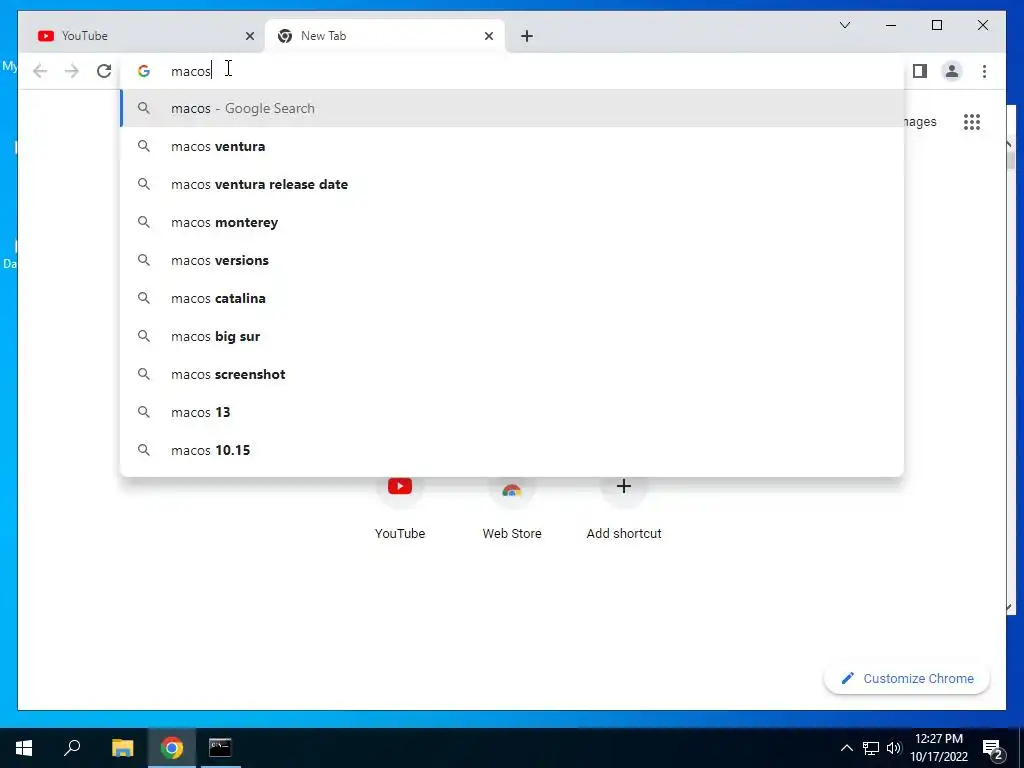Minimize the Chrome window

click(891, 25)
